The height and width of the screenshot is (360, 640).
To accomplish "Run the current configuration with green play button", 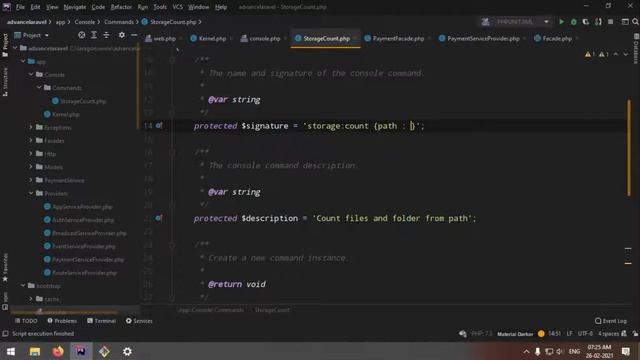I will pos(562,22).
